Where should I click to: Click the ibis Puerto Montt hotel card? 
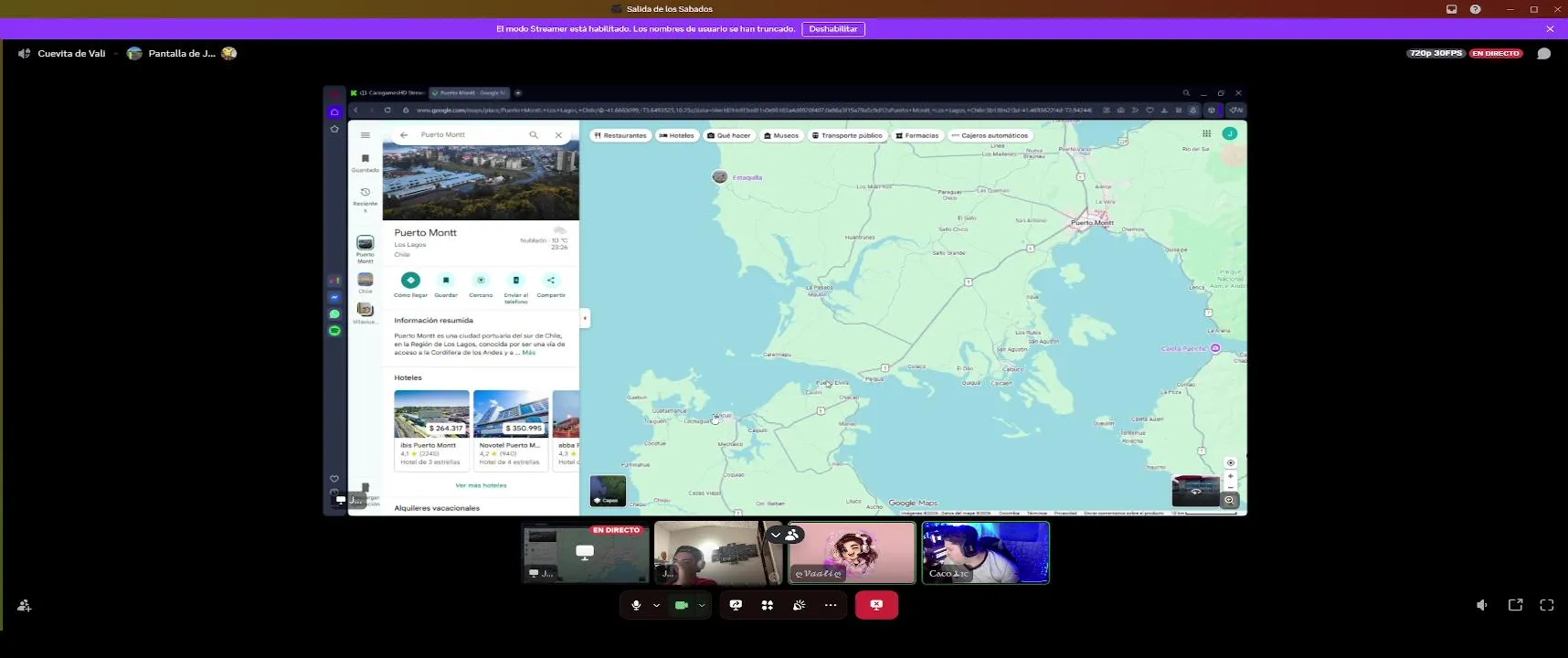click(431, 430)
